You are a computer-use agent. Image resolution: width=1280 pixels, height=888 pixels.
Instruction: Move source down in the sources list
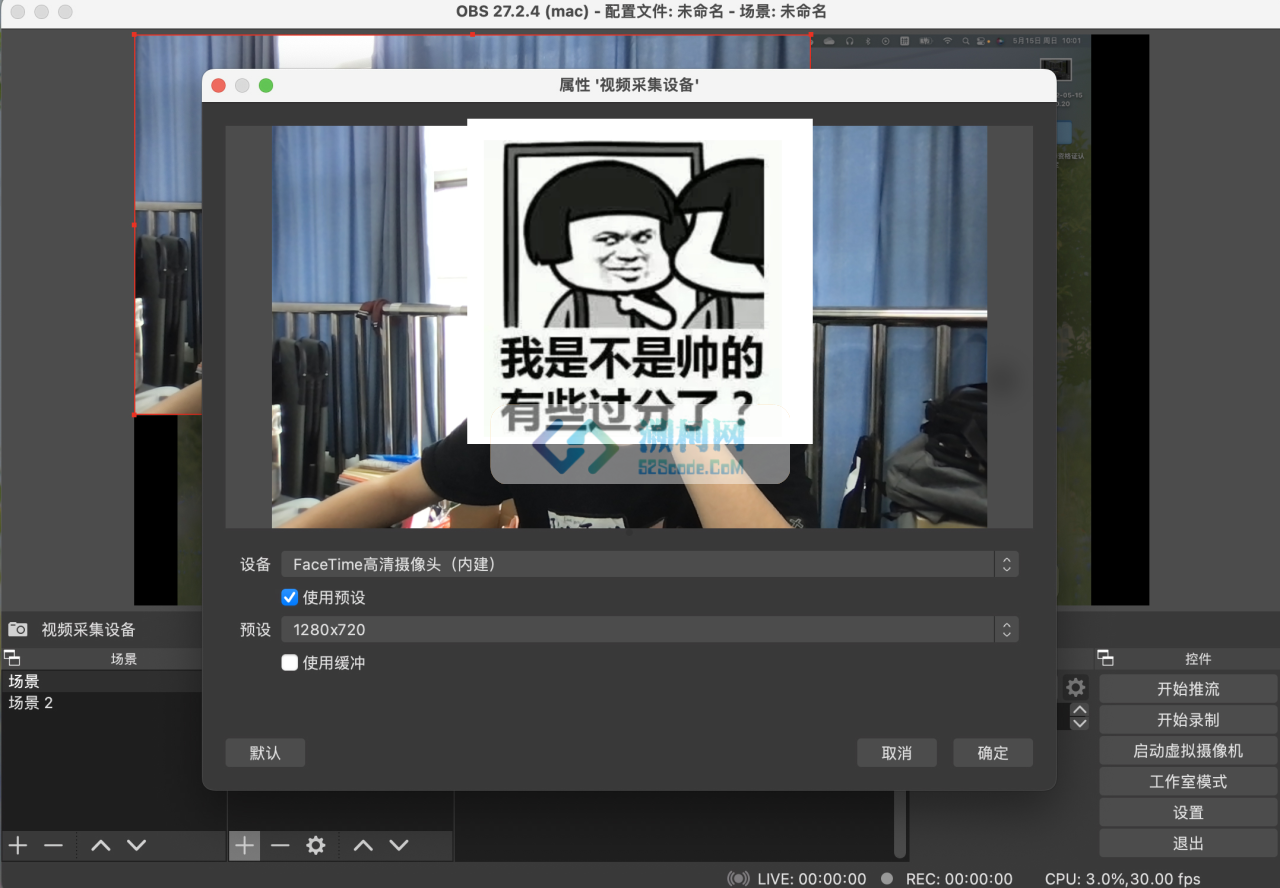(399, 845)
